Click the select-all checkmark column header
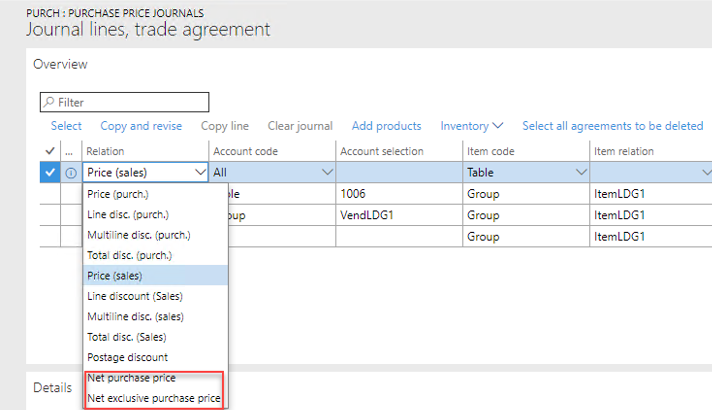This screenshot has width=712, height=410. point(50,151)
